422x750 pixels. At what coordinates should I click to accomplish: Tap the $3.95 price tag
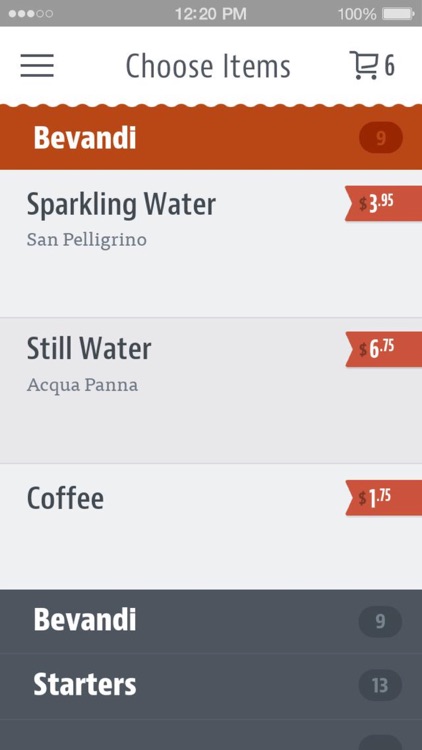point(383,203)
